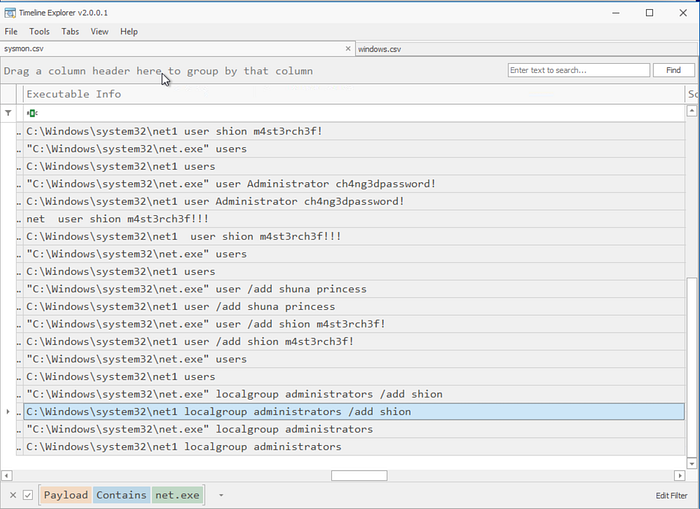
Task: Click the Find button
Action: pyautogui.click(x=673, y=70)
